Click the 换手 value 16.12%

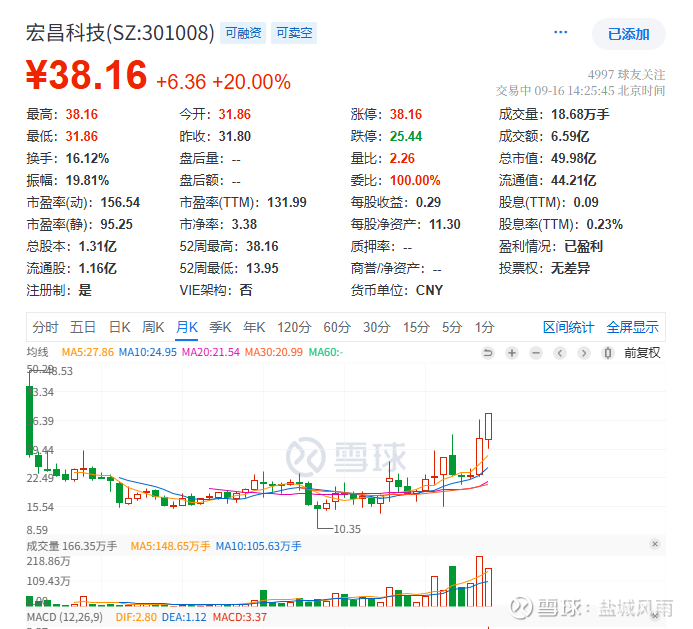pos(87,158)
